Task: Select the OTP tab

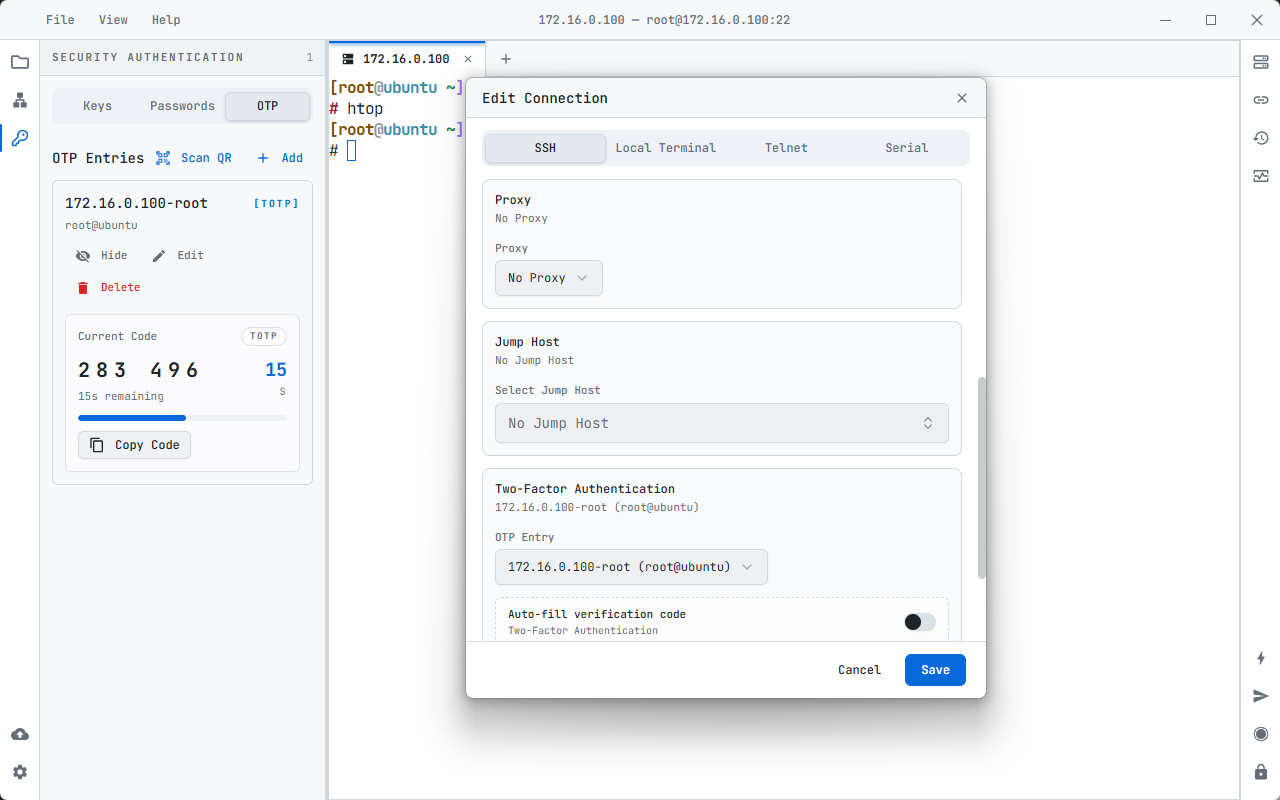Action: pos(267,106)
